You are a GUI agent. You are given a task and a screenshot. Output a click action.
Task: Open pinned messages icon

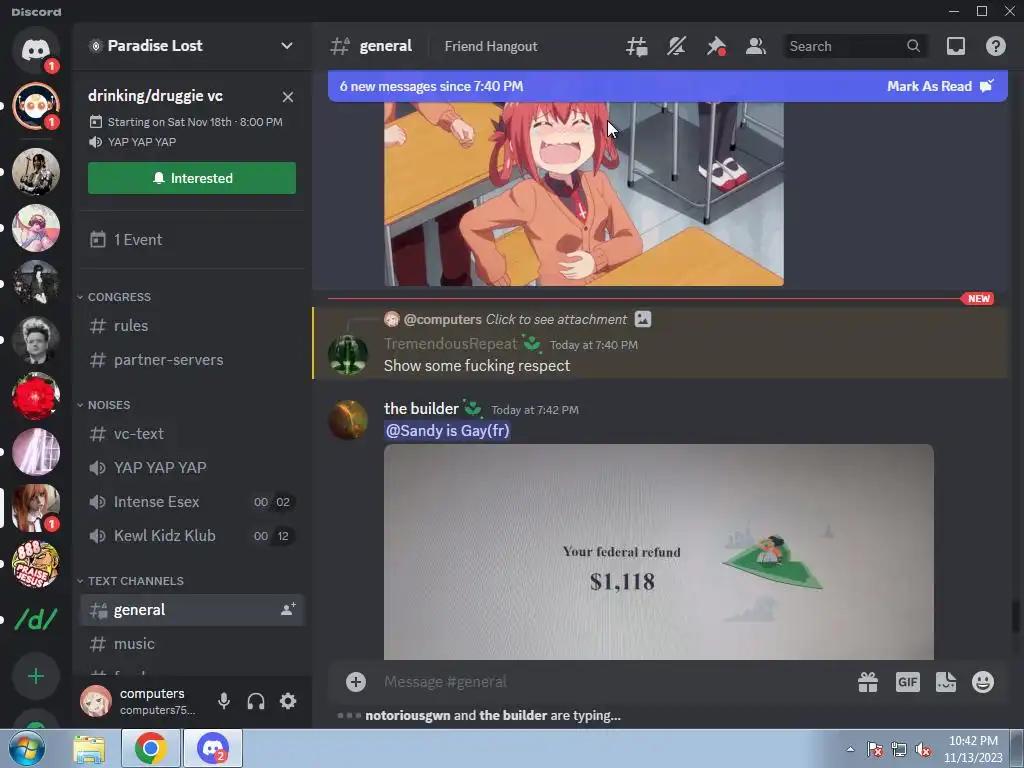(x=716, y=46)
